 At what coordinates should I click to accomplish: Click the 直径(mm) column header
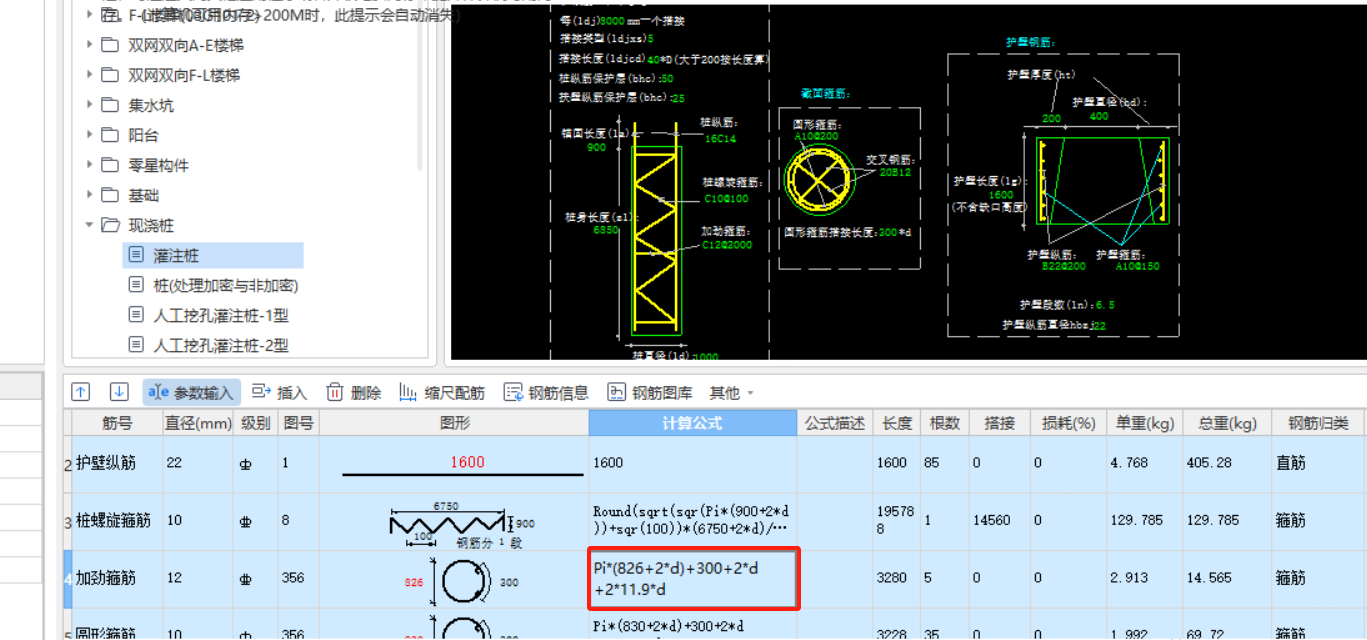pyautogui.click(x=199, y=423)
